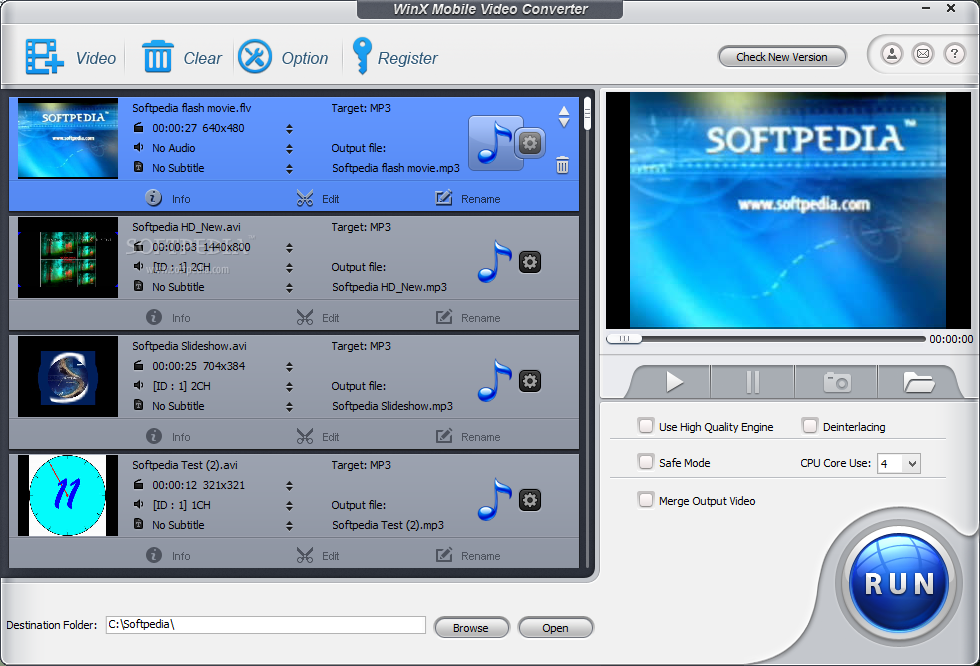This screenshot has height=666, width=980.
Task: Delete Softpedia flash movie.flv with trash icon
Action: click(562, 165)
